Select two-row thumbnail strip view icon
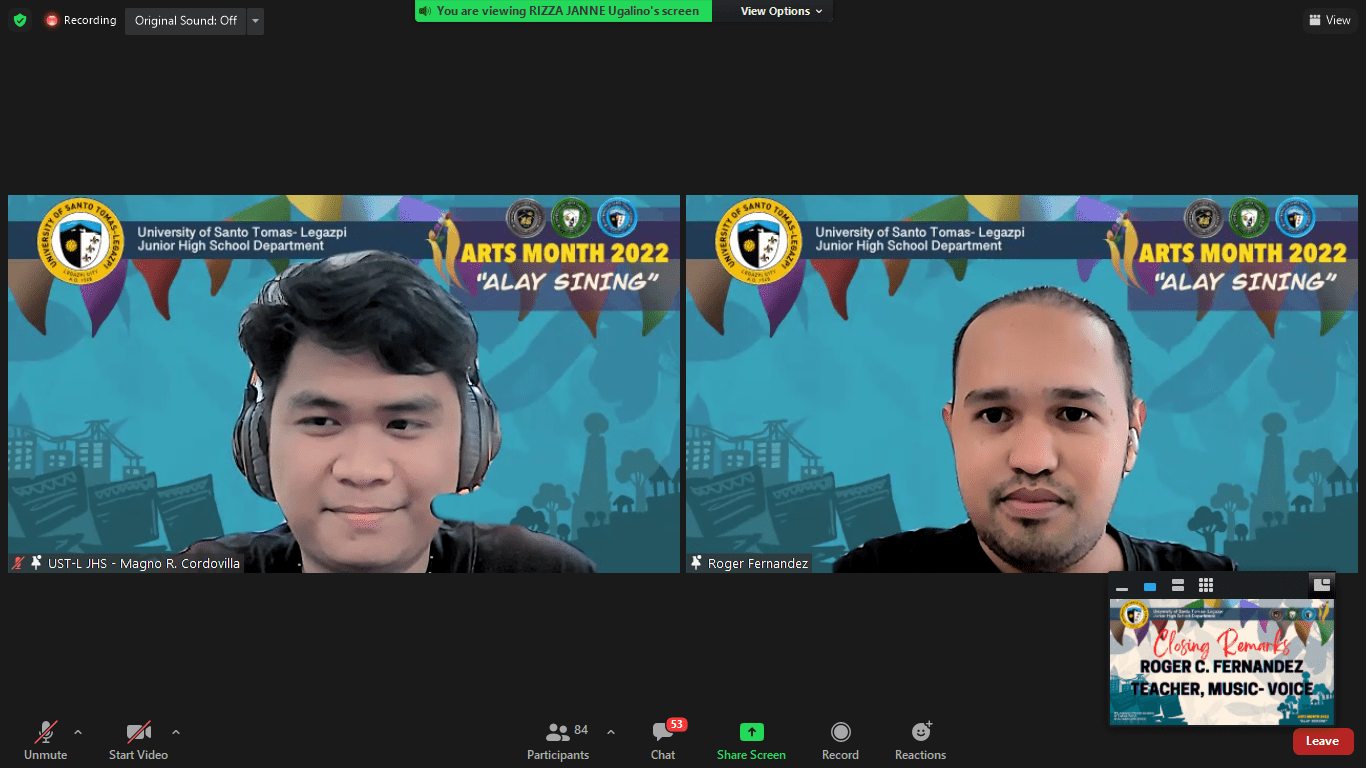This screenshot has height=768, width=1366. (1178, 586)
